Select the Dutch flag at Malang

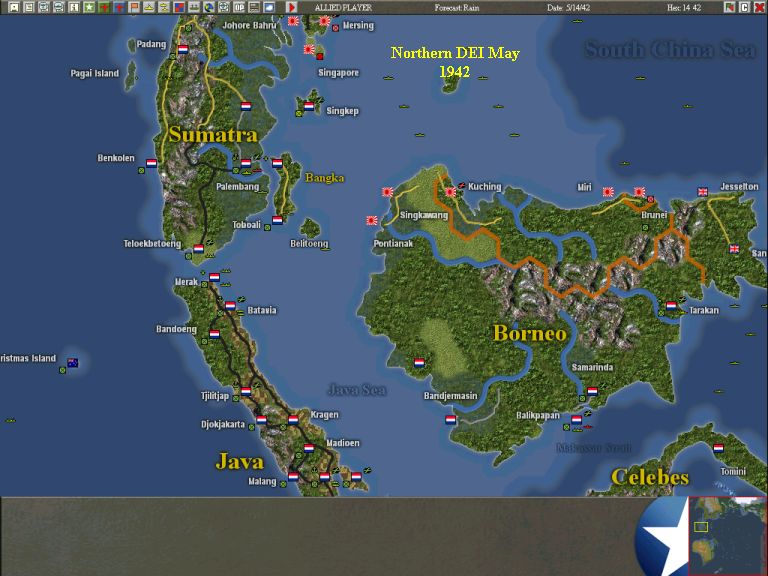[x=293, y=476]
